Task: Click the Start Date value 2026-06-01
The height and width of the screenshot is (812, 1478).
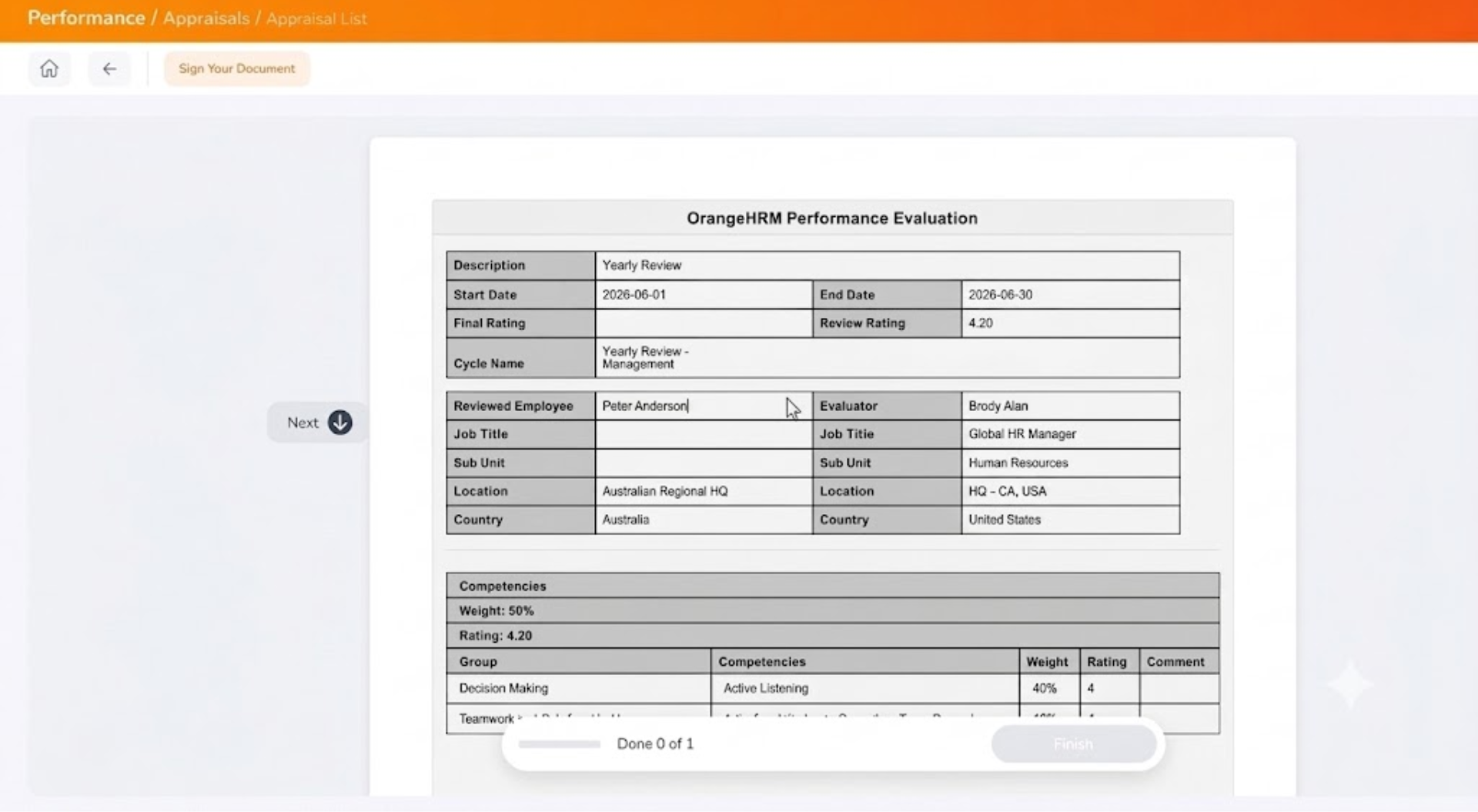Action: pyautogui.click(x=634, y=295)
